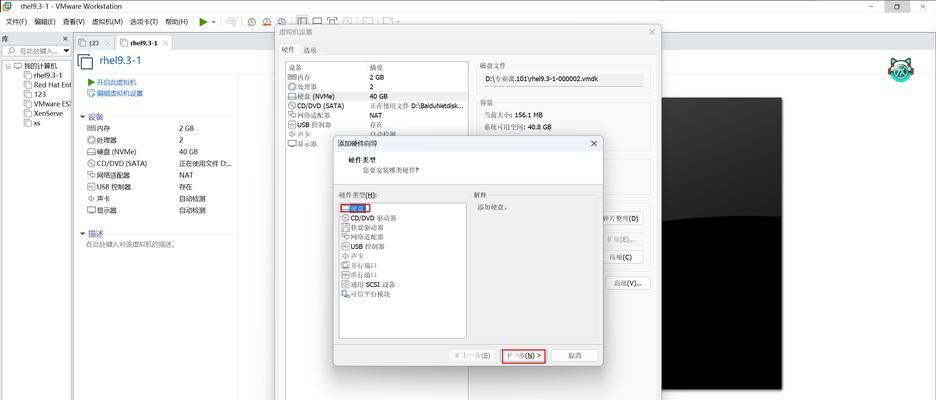Viewport: 936px width, 400px height.
Task: Click CD/DVD (SATA) icon in main window devices
Action: tap(91, 164)
